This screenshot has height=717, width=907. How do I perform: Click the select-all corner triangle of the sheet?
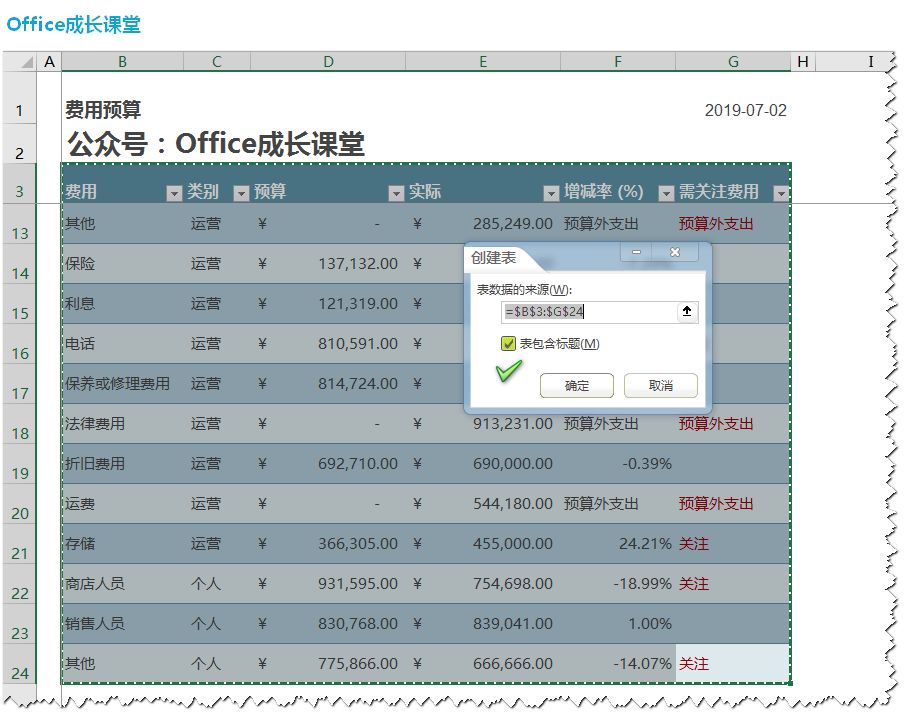(x=27, y=62)
